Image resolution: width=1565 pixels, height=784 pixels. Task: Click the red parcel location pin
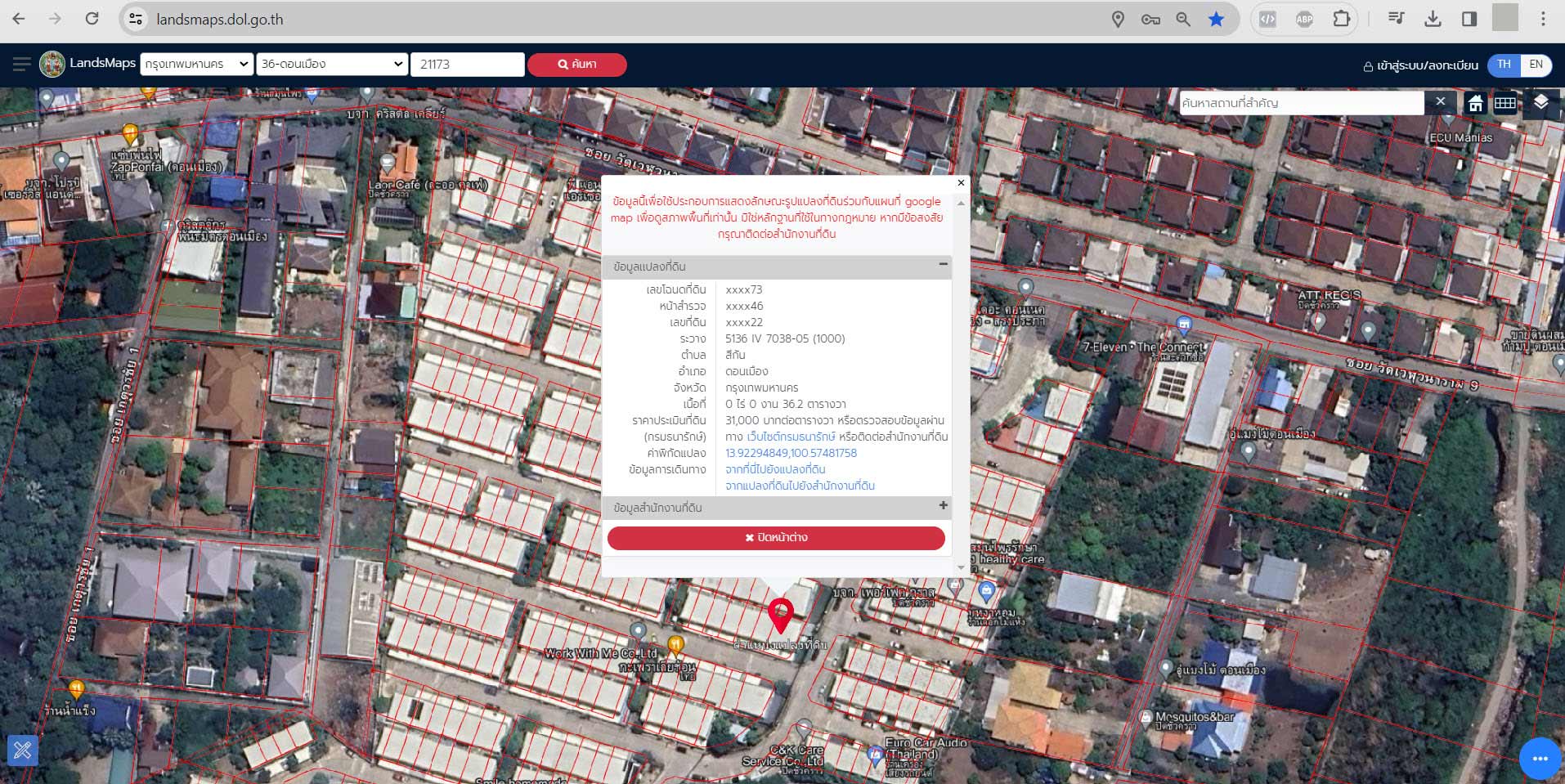781,615
